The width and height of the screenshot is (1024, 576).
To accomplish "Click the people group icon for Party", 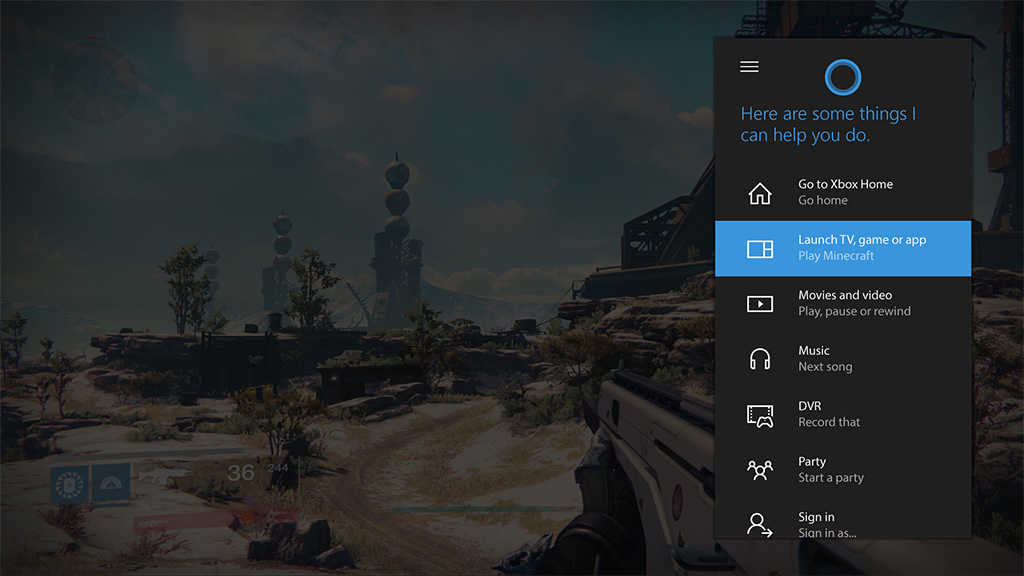I will click(760, 470).
